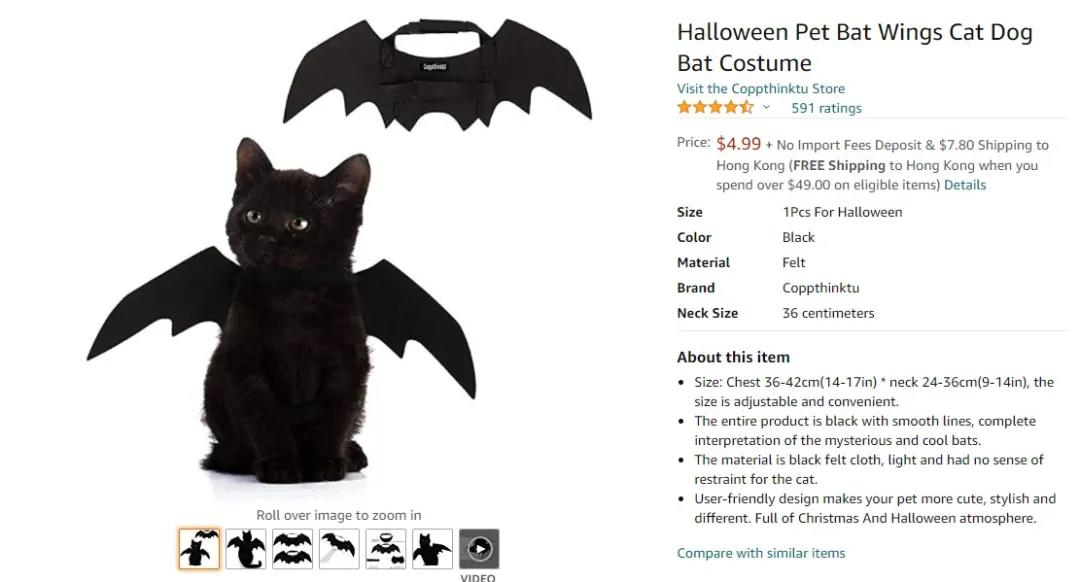Click the FREE Shipping bold text

pyautogui.click(x=839, y=165)
